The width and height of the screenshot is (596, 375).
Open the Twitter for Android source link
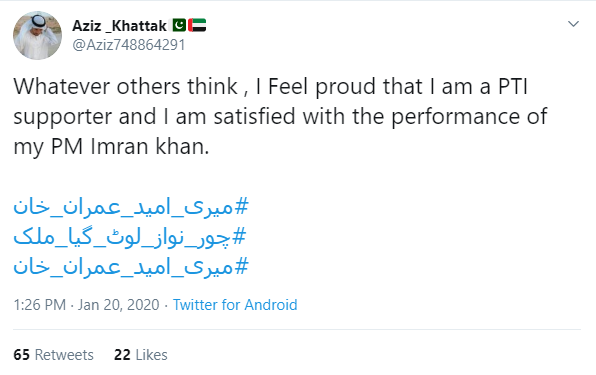point(235,305)
